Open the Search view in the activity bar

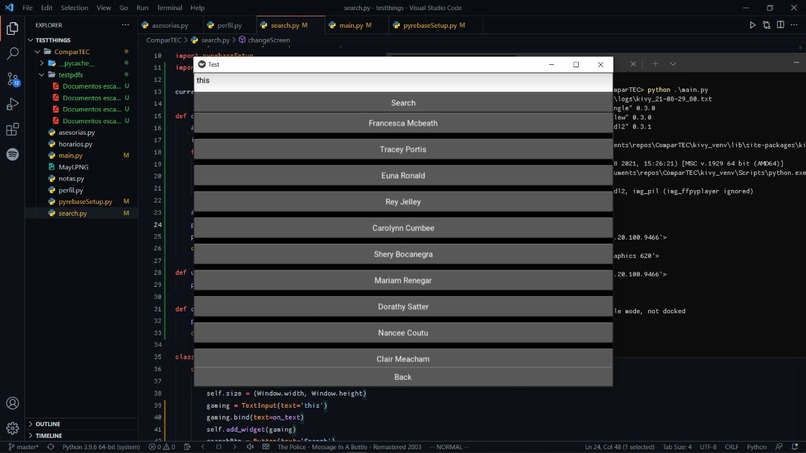(12, 53)
